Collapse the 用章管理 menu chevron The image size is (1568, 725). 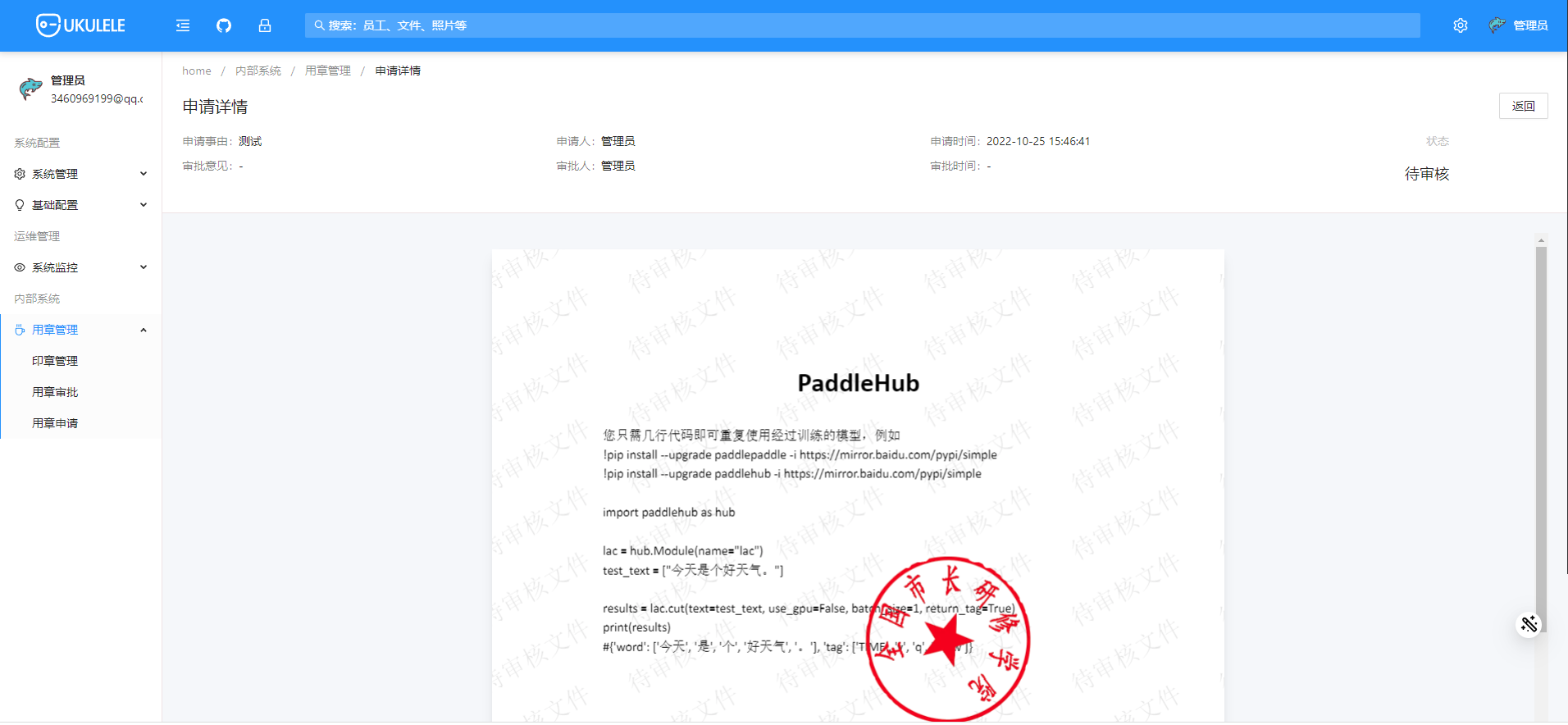pos(144,330)
